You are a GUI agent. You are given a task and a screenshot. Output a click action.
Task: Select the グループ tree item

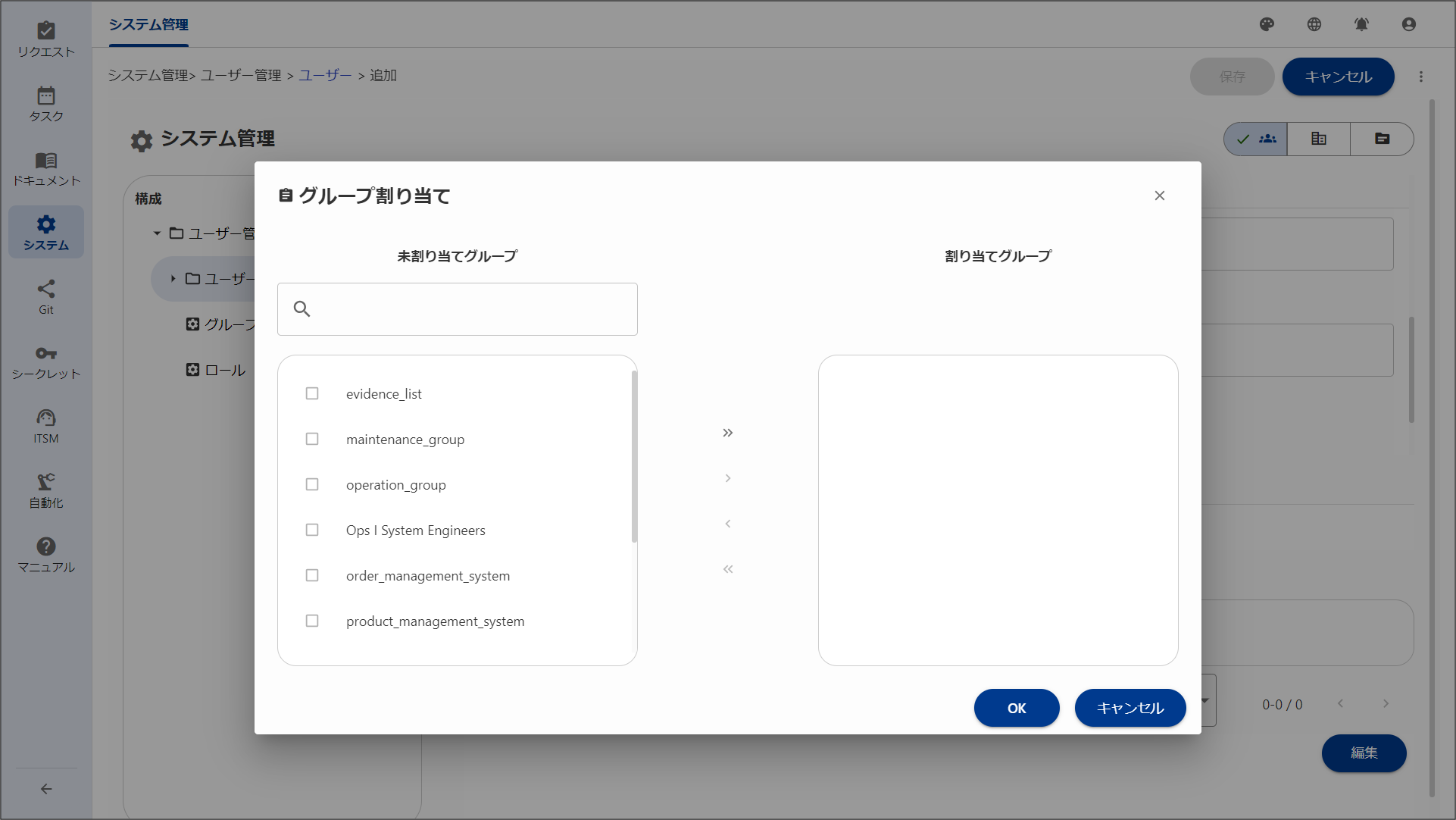click(221, 324)
